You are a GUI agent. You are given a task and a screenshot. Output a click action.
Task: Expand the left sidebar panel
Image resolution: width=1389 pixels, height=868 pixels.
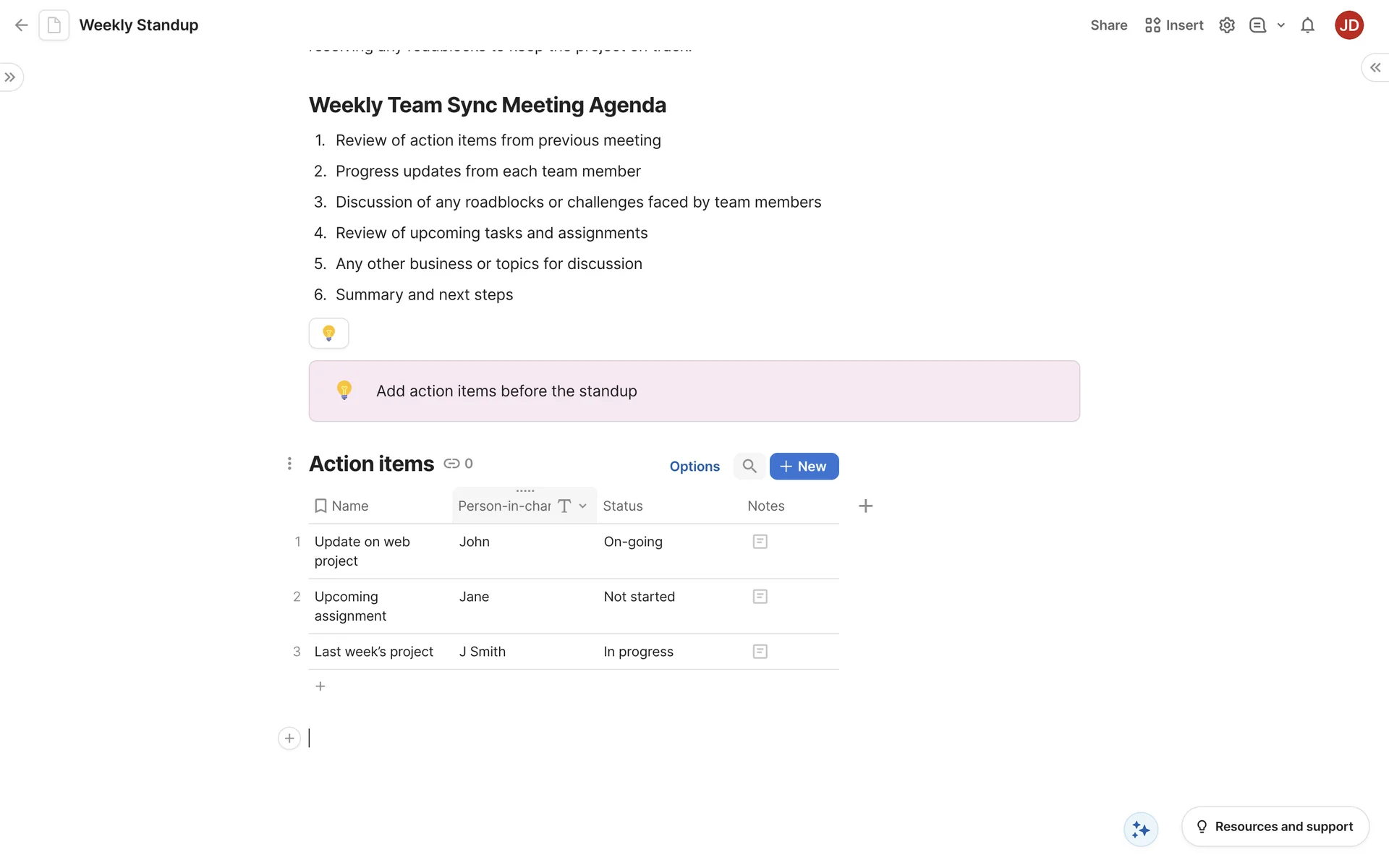[10, 77]
